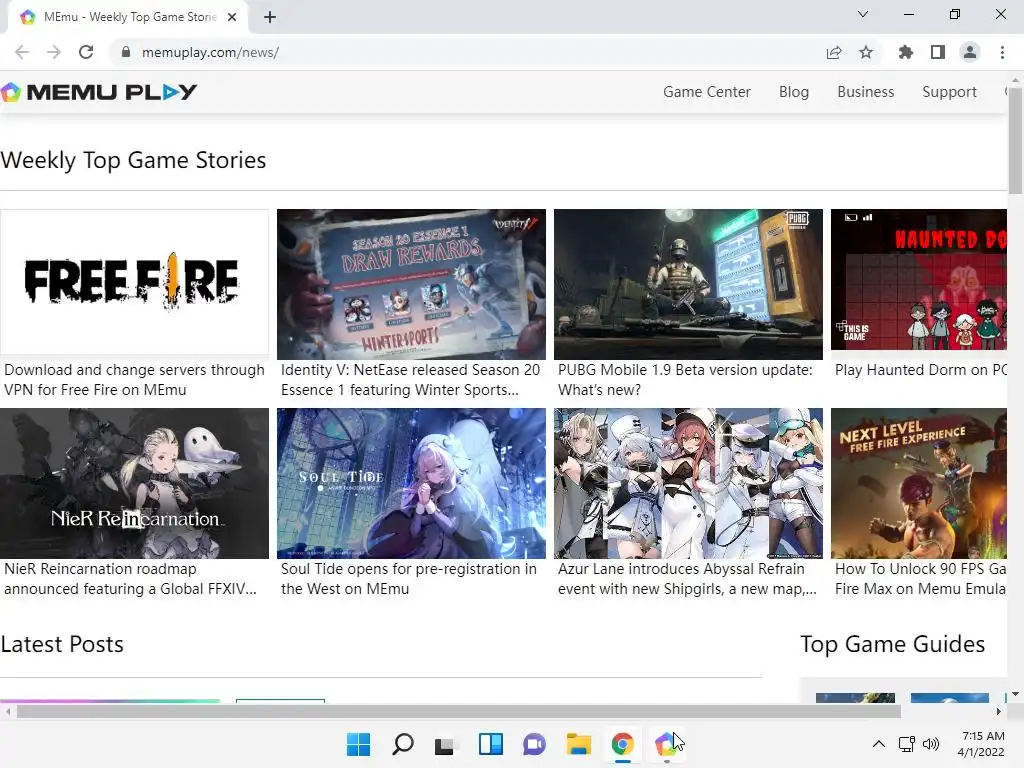Click the browser back arrow
Screen dimensions: 1024x768
tap(22, 52)
